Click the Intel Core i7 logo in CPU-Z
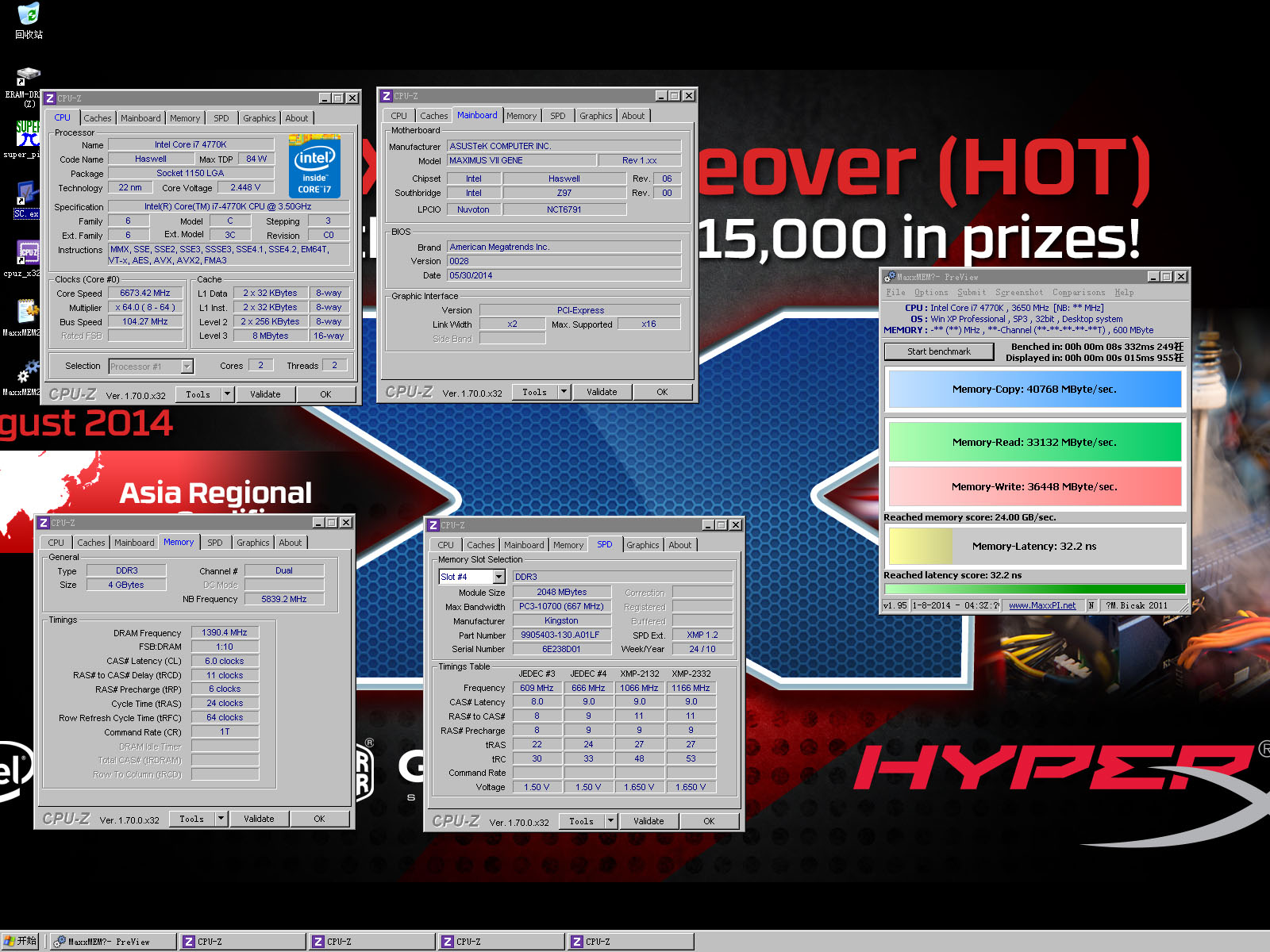1270x952 pixels. [314, 167]
